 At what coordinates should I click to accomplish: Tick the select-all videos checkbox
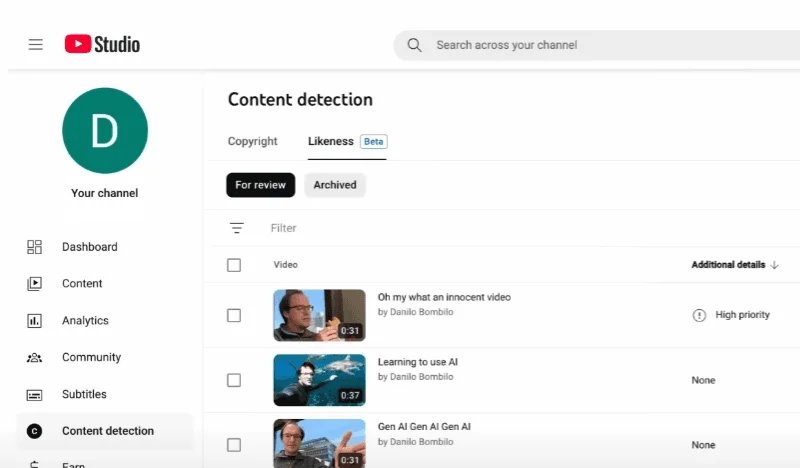[234, 265]
